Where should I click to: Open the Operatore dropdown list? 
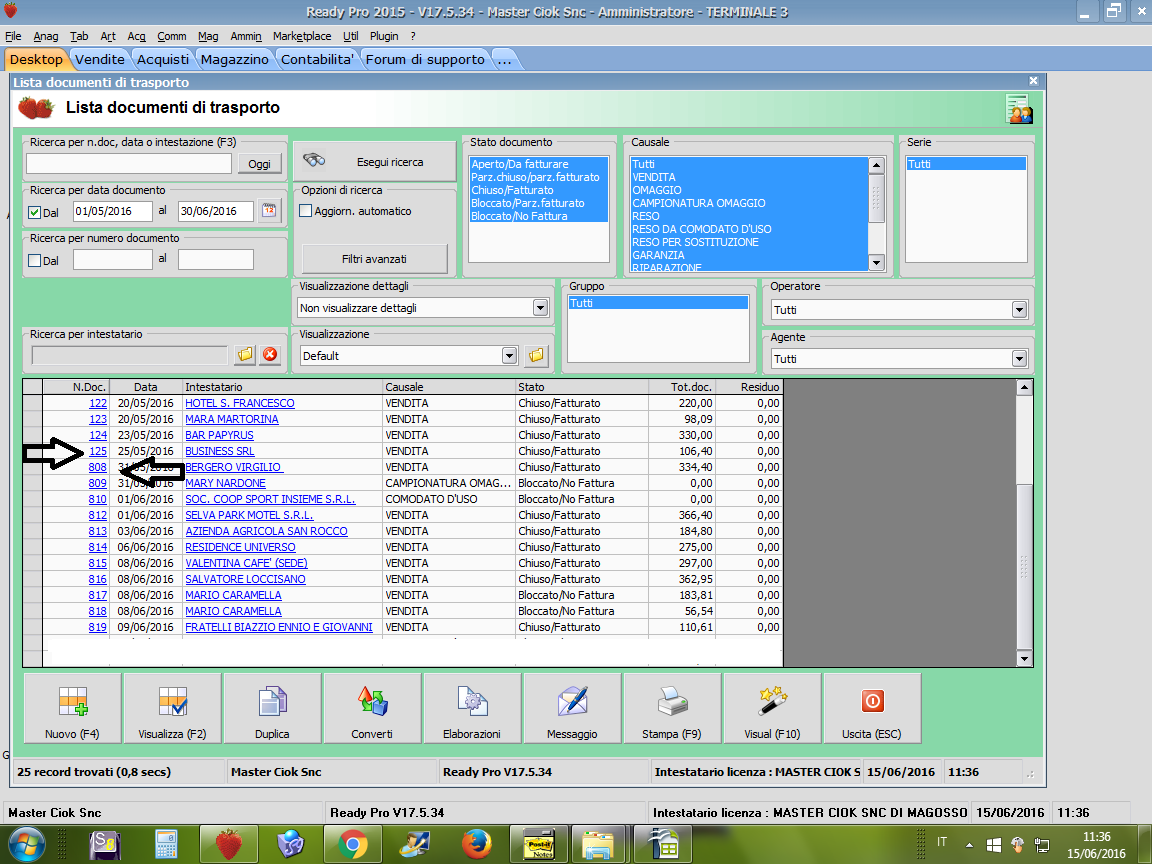tap(1019, 310)
